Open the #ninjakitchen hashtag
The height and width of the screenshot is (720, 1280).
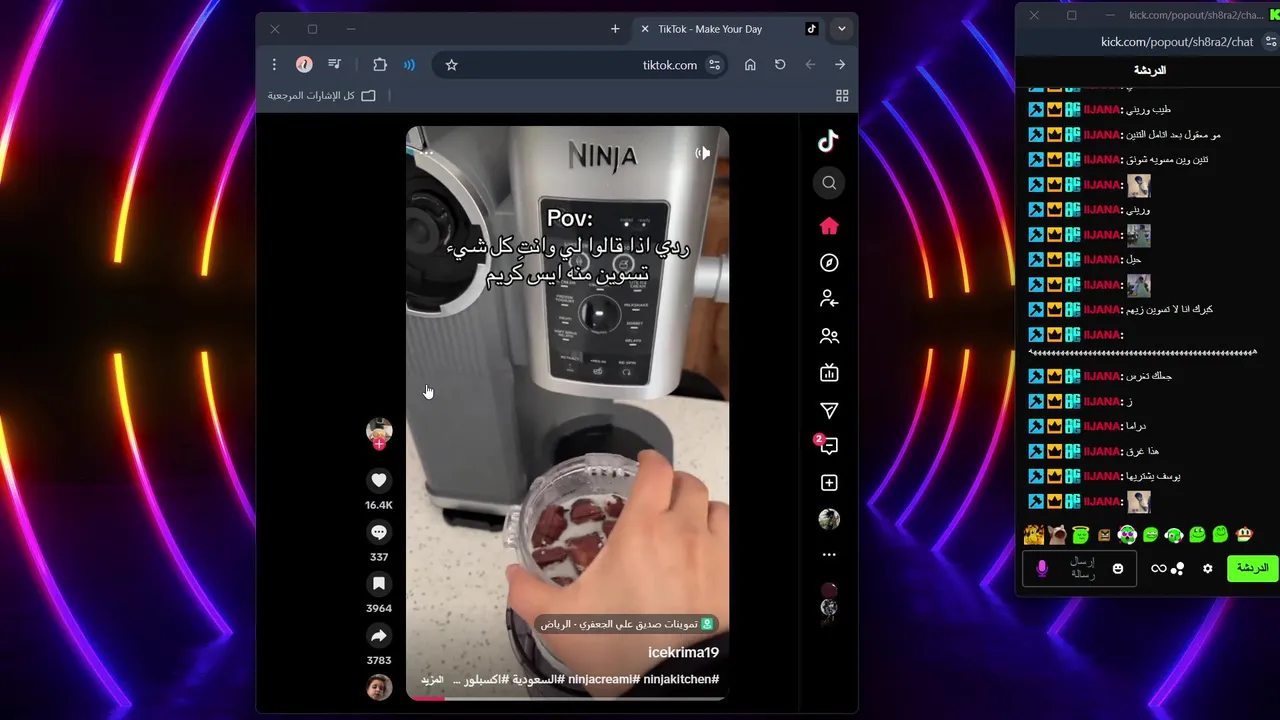[x=680, y=679]
